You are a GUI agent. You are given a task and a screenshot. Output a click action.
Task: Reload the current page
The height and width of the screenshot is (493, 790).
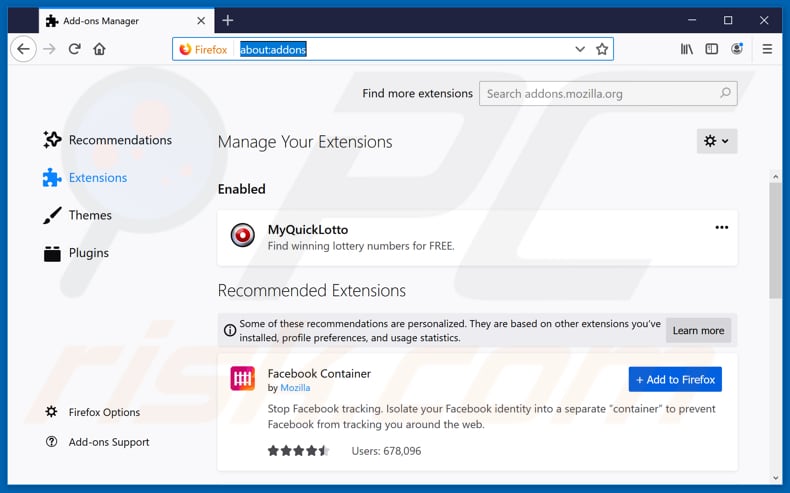[75, 49]
